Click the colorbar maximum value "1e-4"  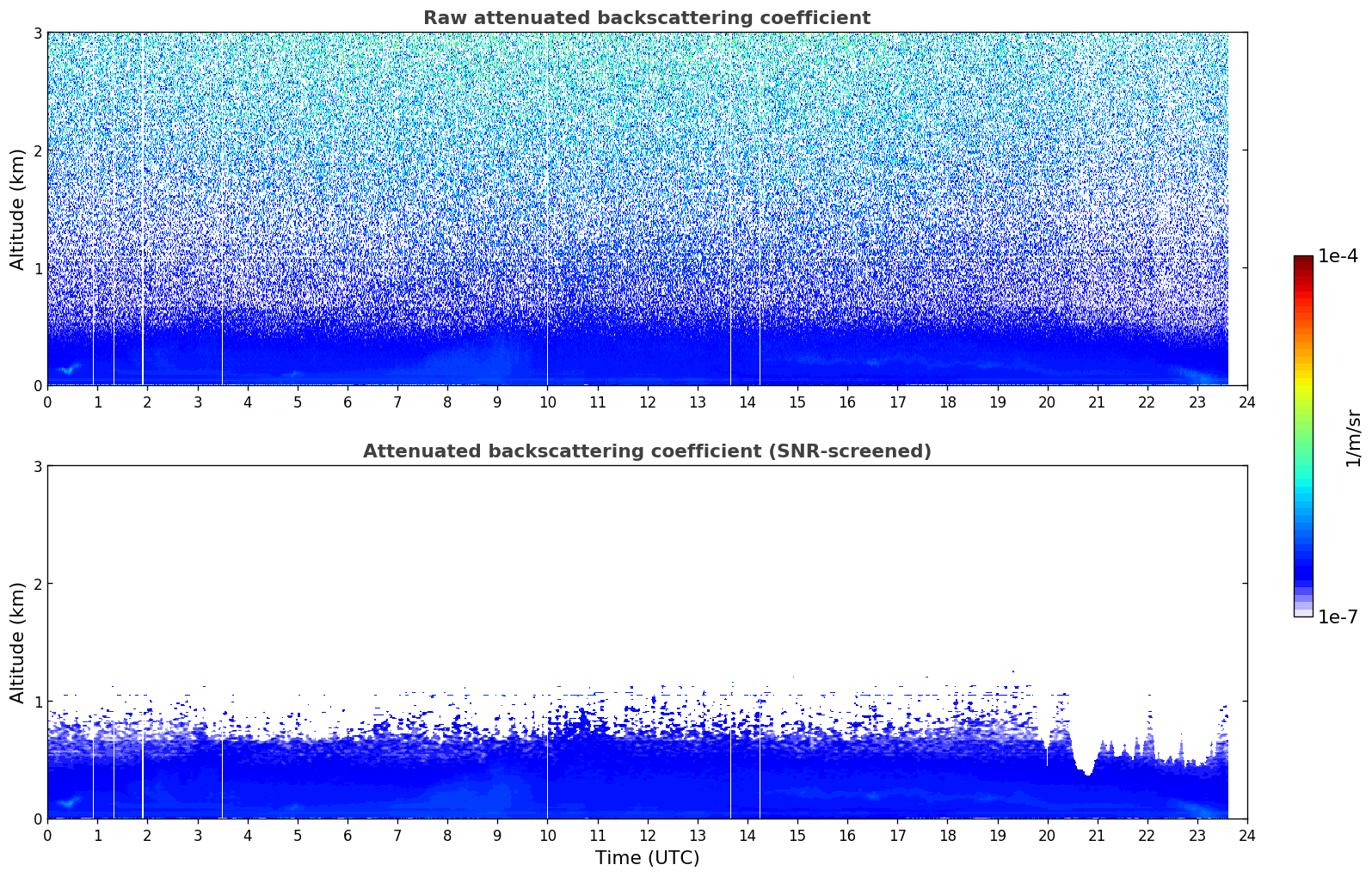tap(1338, 256)
